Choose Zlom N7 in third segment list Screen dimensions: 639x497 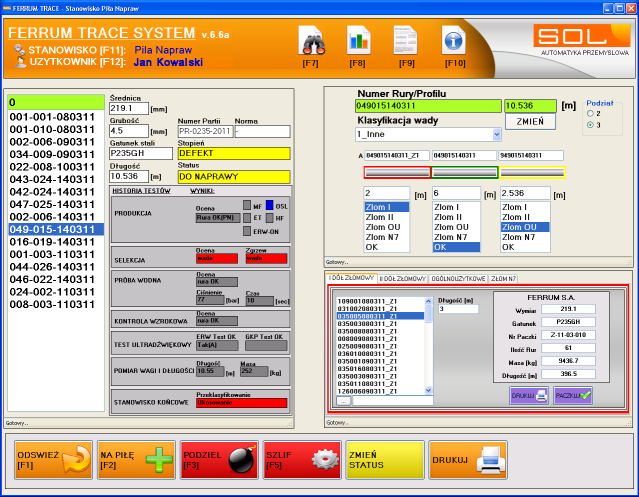(x=525, y=237)
